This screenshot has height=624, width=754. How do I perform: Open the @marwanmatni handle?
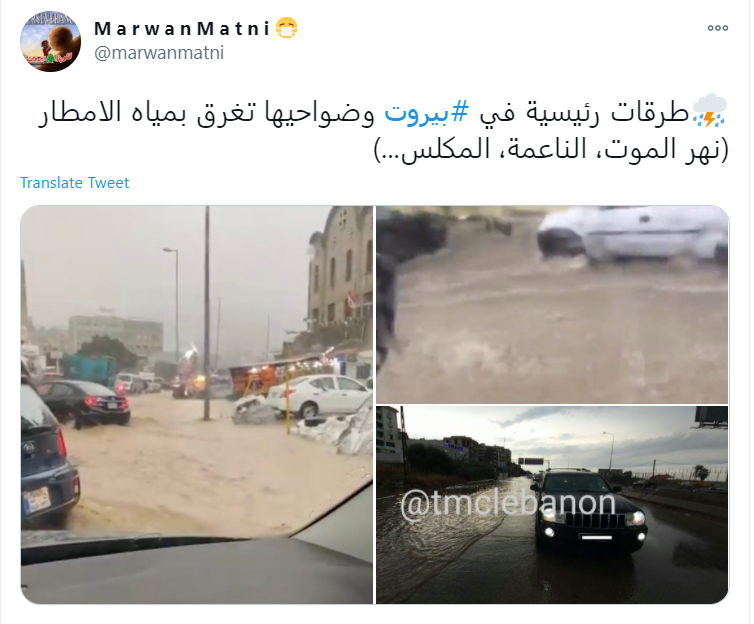159,53
